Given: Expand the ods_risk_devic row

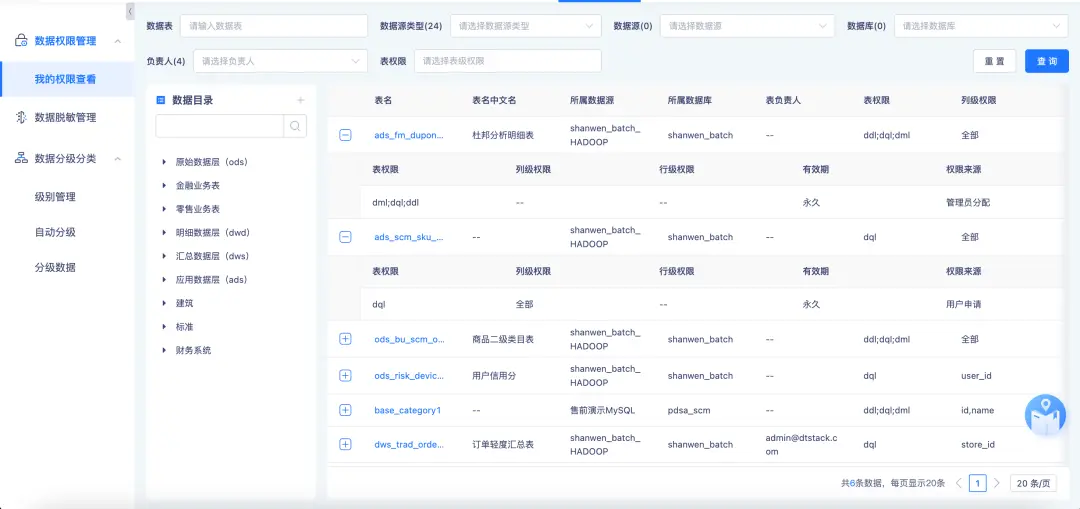Looking at the screenshot, I should click(345, 375).
